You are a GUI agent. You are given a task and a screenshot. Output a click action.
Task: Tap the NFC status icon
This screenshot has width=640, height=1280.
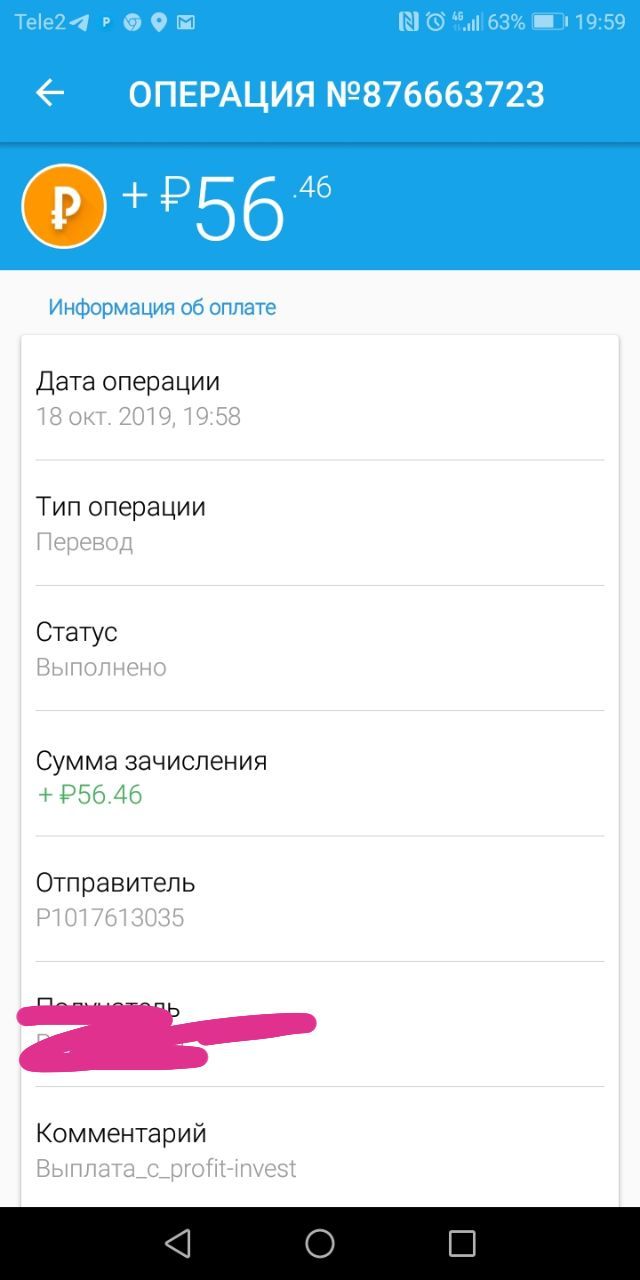[x=408, y=22]
